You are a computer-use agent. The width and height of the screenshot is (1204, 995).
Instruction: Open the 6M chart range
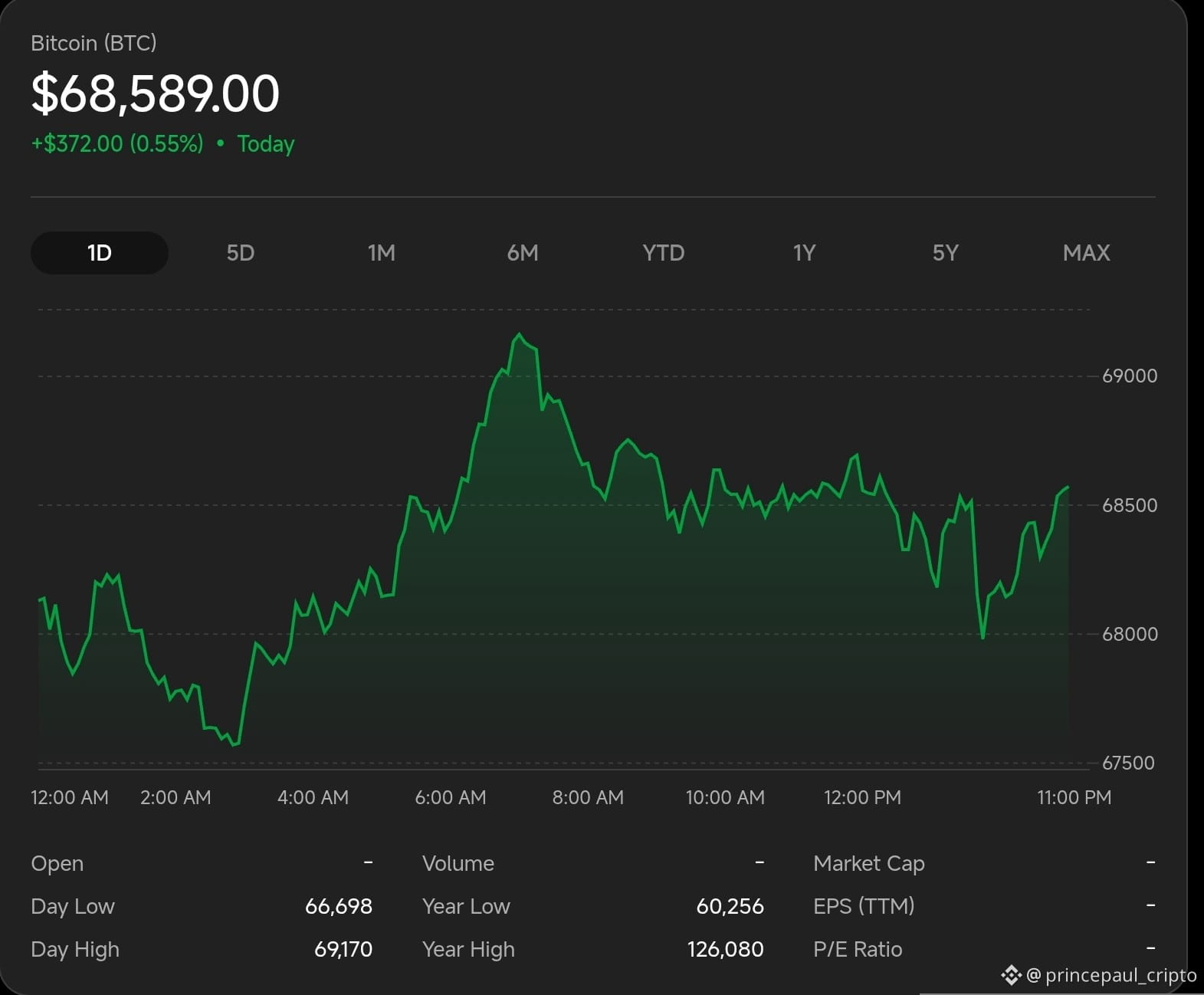pos(523,253)
